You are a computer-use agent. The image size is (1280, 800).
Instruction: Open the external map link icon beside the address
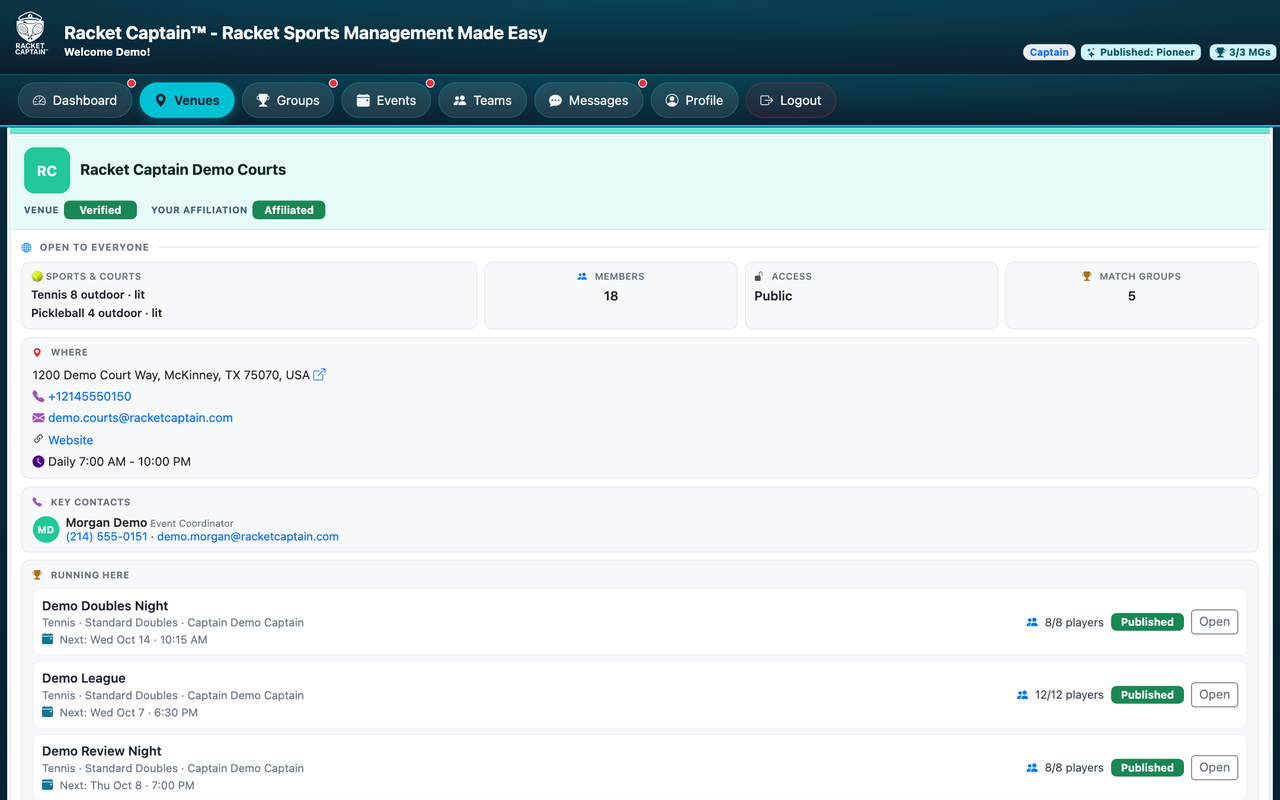pyautogui.click(x=320, y=375)
